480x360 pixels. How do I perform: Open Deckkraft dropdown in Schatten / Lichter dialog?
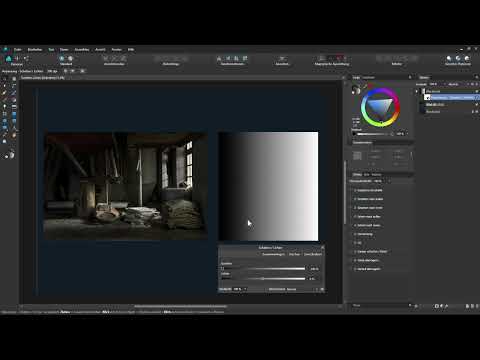[245, 289]
